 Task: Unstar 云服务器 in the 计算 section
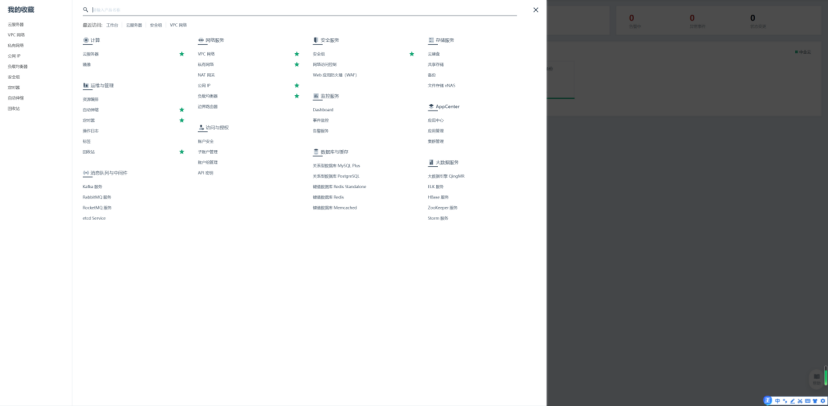[x=182, y=54]
